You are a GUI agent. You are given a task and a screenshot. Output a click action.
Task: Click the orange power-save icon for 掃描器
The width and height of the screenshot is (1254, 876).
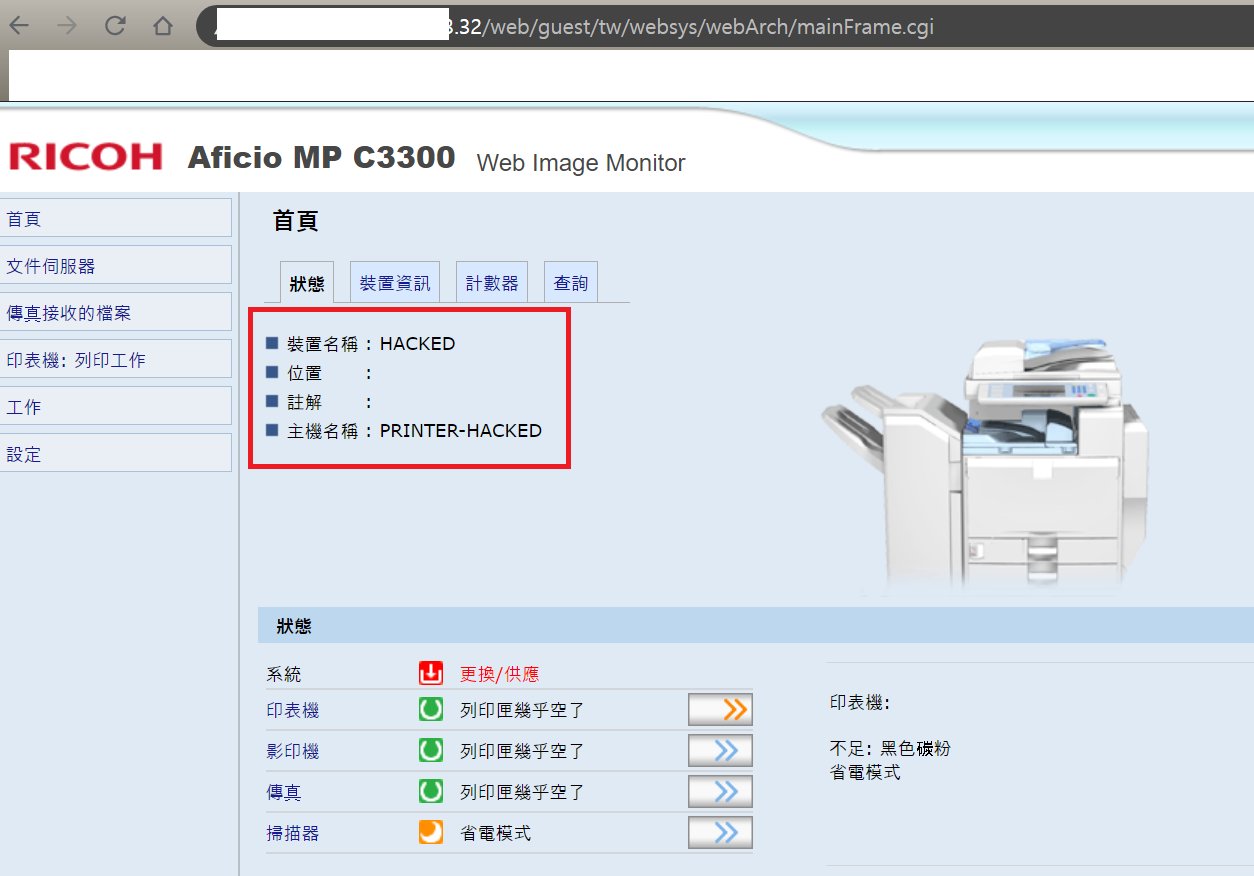(431, 832)
